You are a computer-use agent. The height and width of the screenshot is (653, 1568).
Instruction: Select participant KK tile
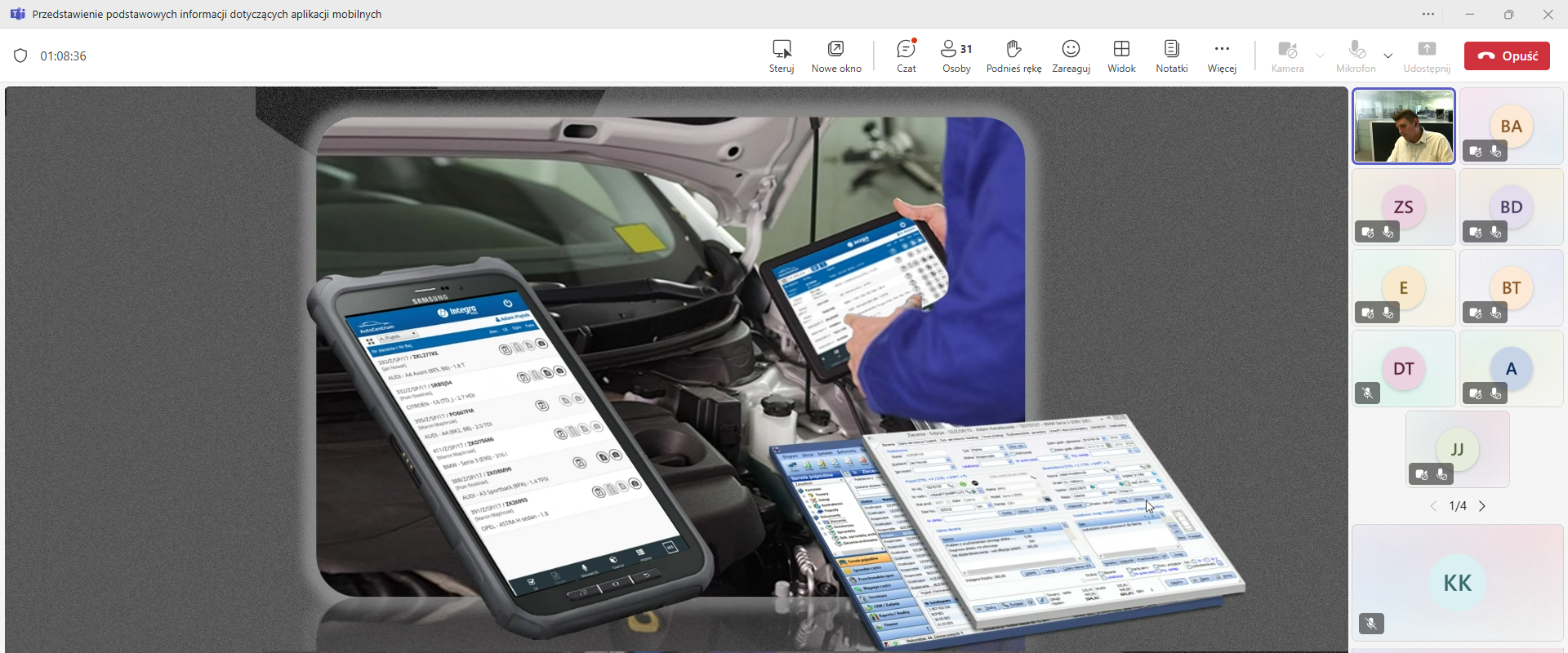[x=1458, y=583]
